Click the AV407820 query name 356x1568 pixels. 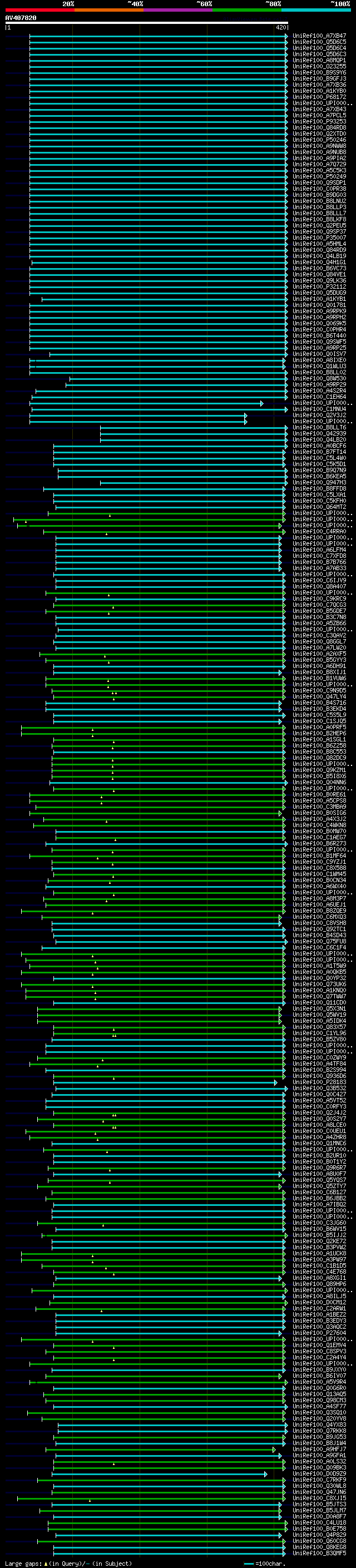click(x=21, y=18)
